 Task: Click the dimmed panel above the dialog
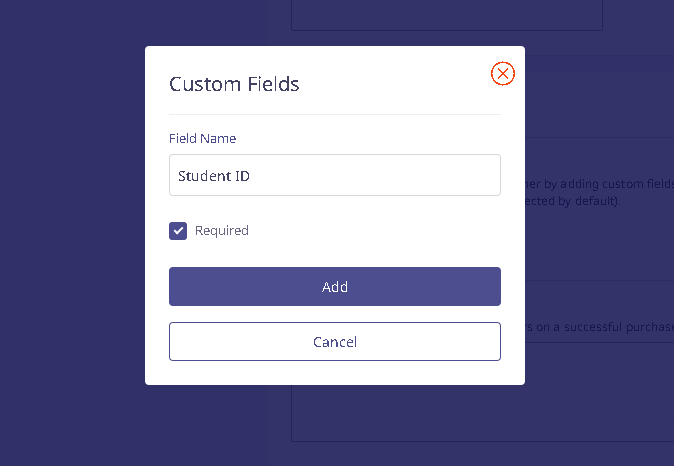coord(447,15)
